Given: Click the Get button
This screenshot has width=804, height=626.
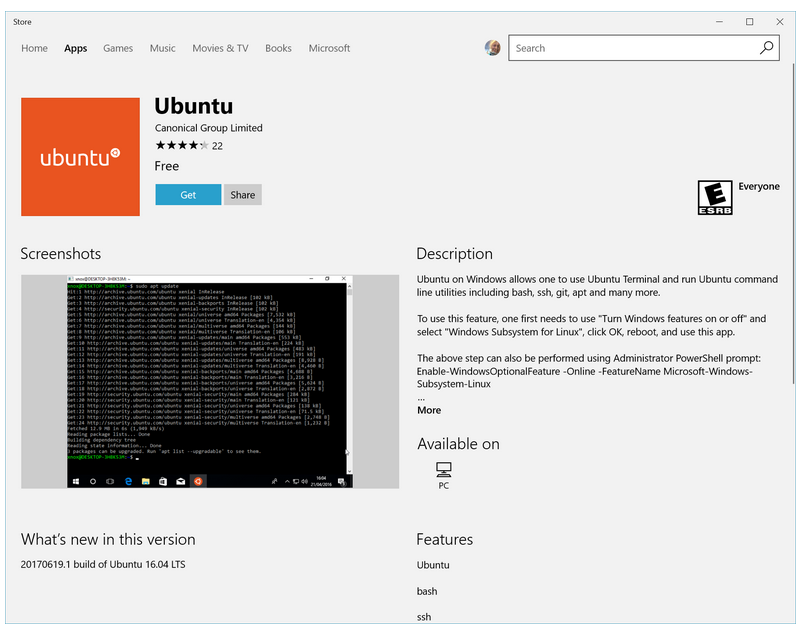Looking at the screenshot, I should point(188,195).
